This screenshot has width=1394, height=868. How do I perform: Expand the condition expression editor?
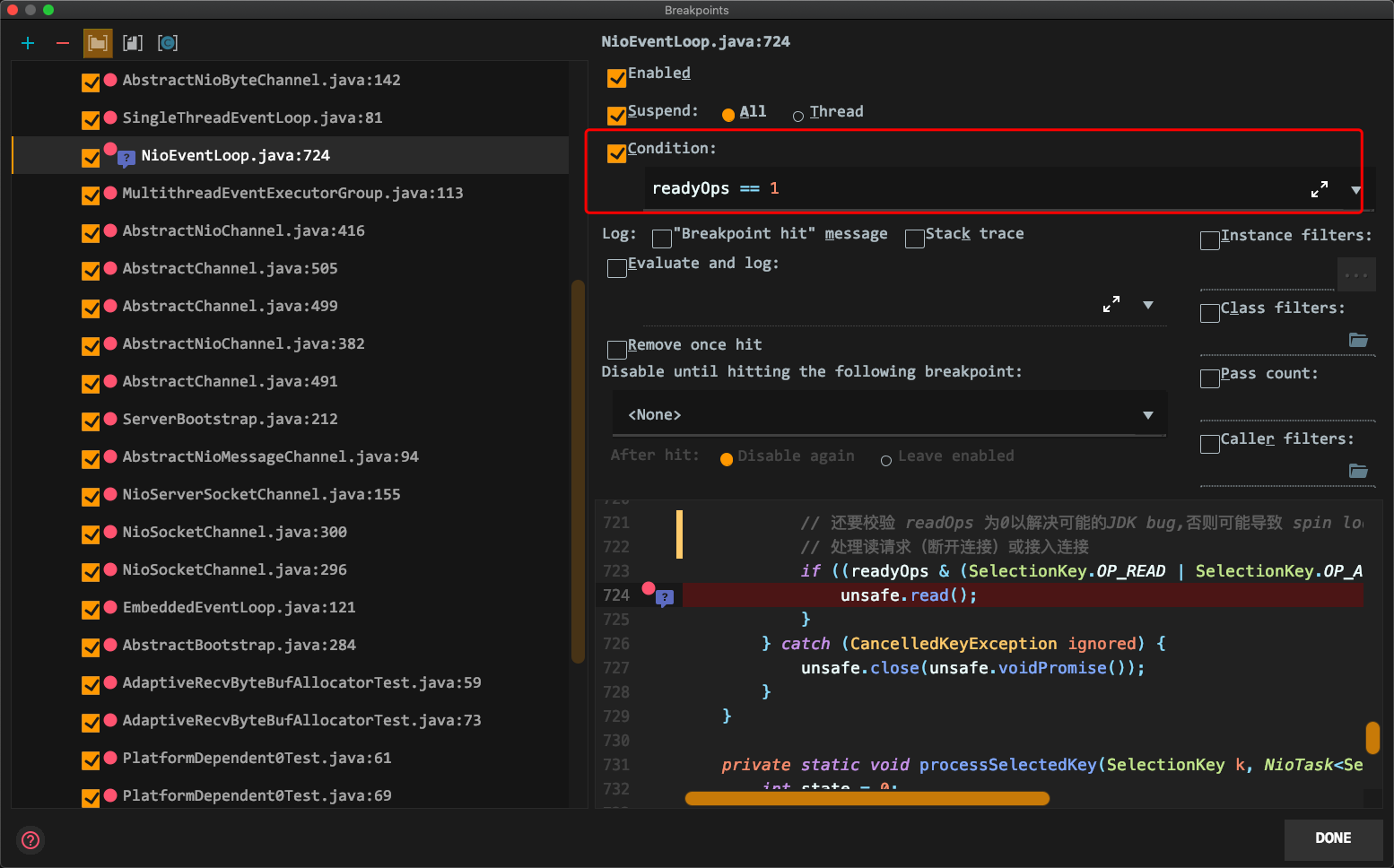(1319, 189)
